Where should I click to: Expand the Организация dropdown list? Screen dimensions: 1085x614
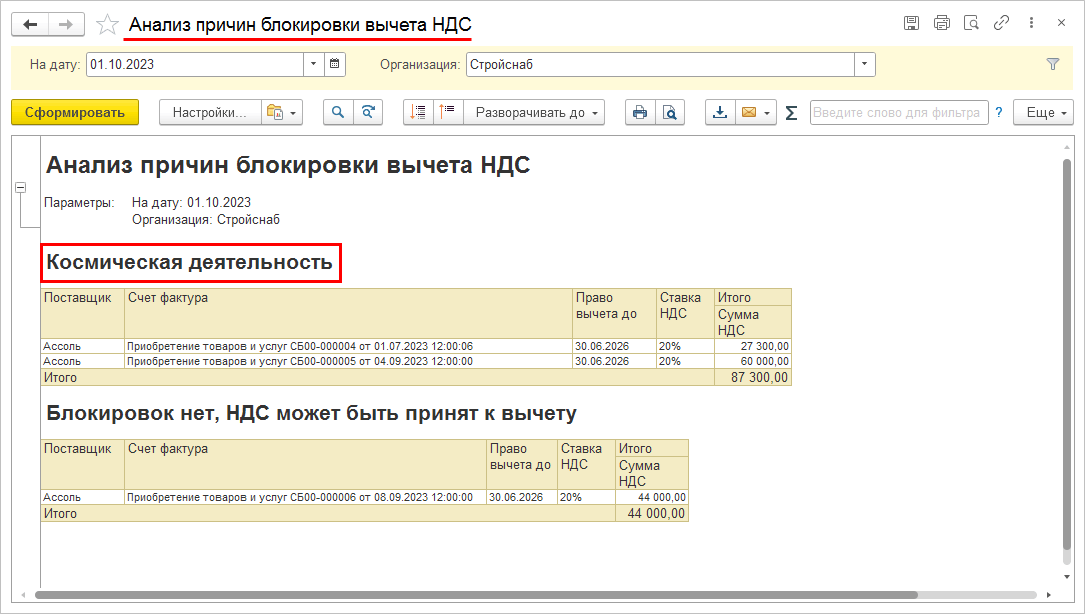click(865, 65)
